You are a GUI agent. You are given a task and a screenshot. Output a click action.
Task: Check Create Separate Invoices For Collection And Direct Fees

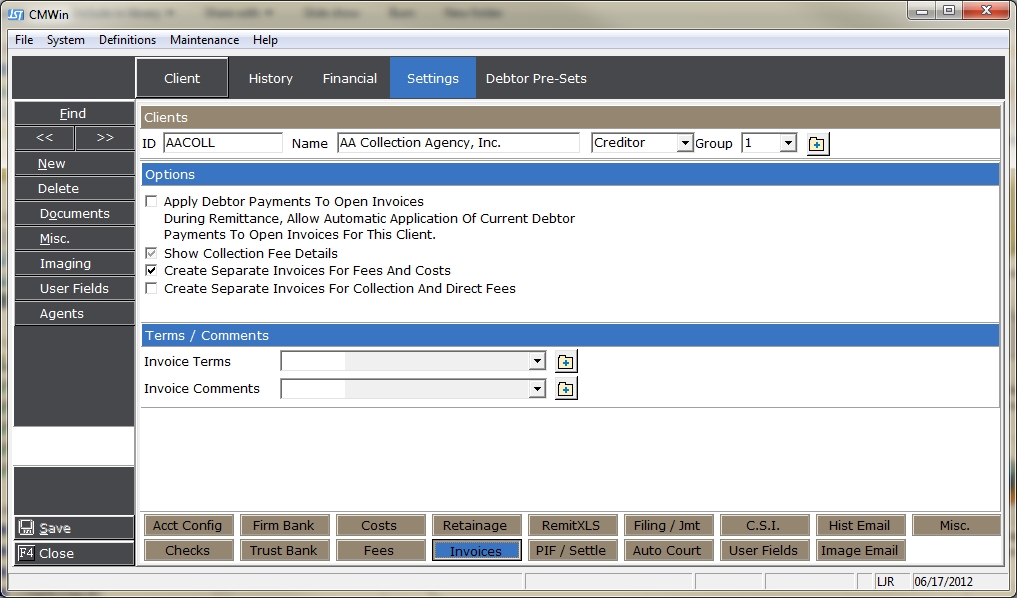coord(151,289)
